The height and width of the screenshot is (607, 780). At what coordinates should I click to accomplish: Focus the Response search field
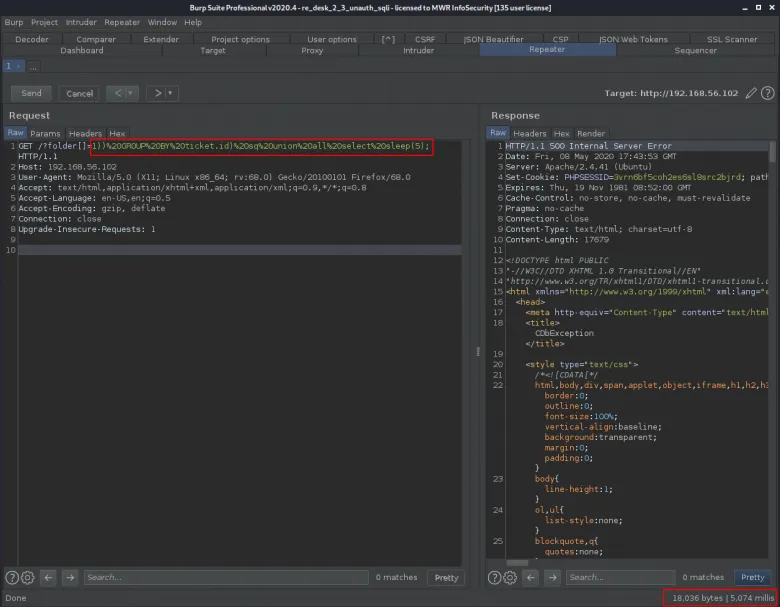click(x=620, y=577)
